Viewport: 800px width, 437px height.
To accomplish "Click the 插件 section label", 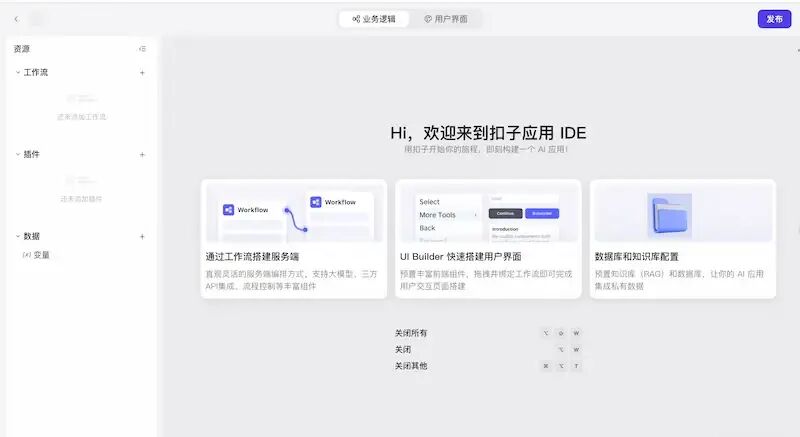I will click(32, 154).
